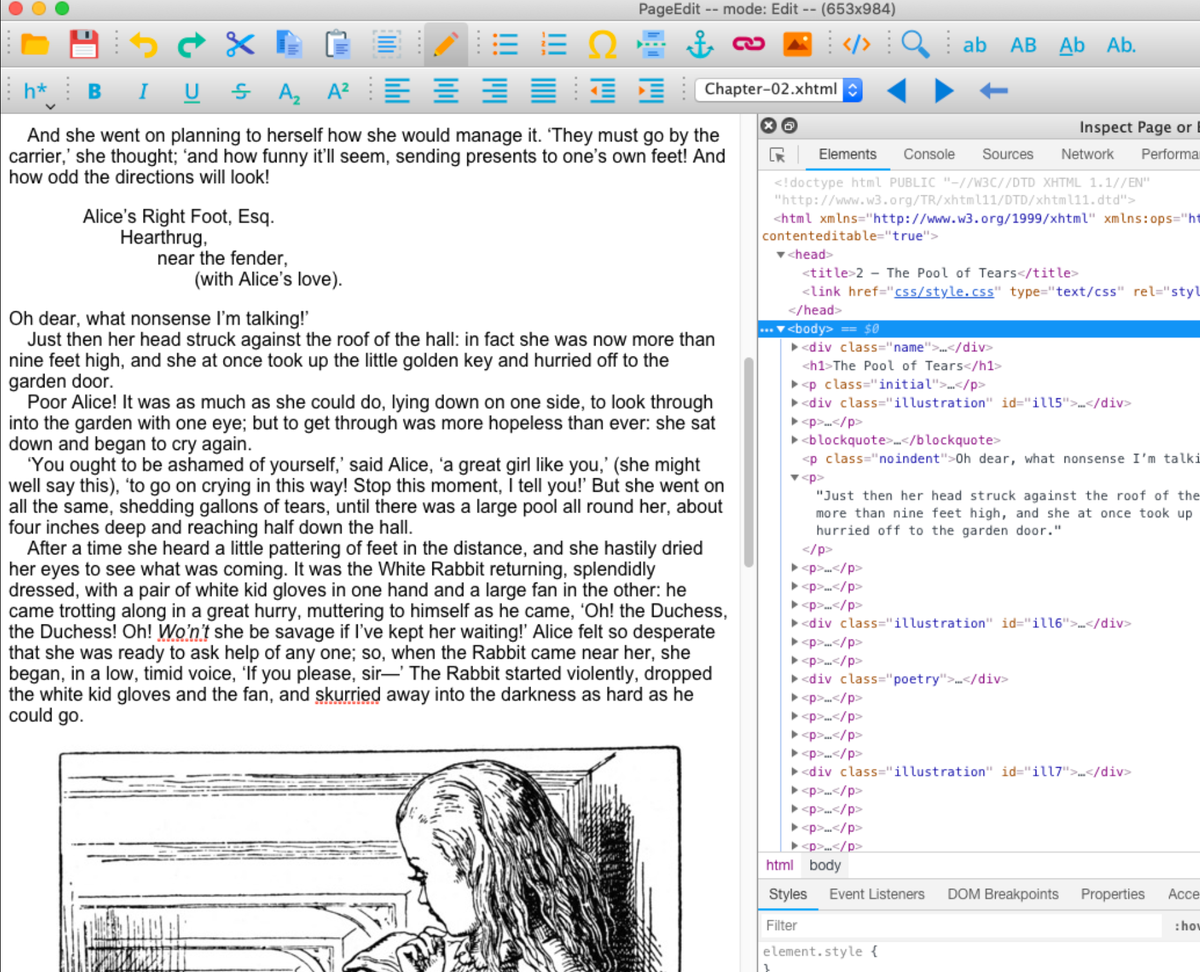This screenshot has height=972, width=1200.
Task: Align text left
Action: 397,91
